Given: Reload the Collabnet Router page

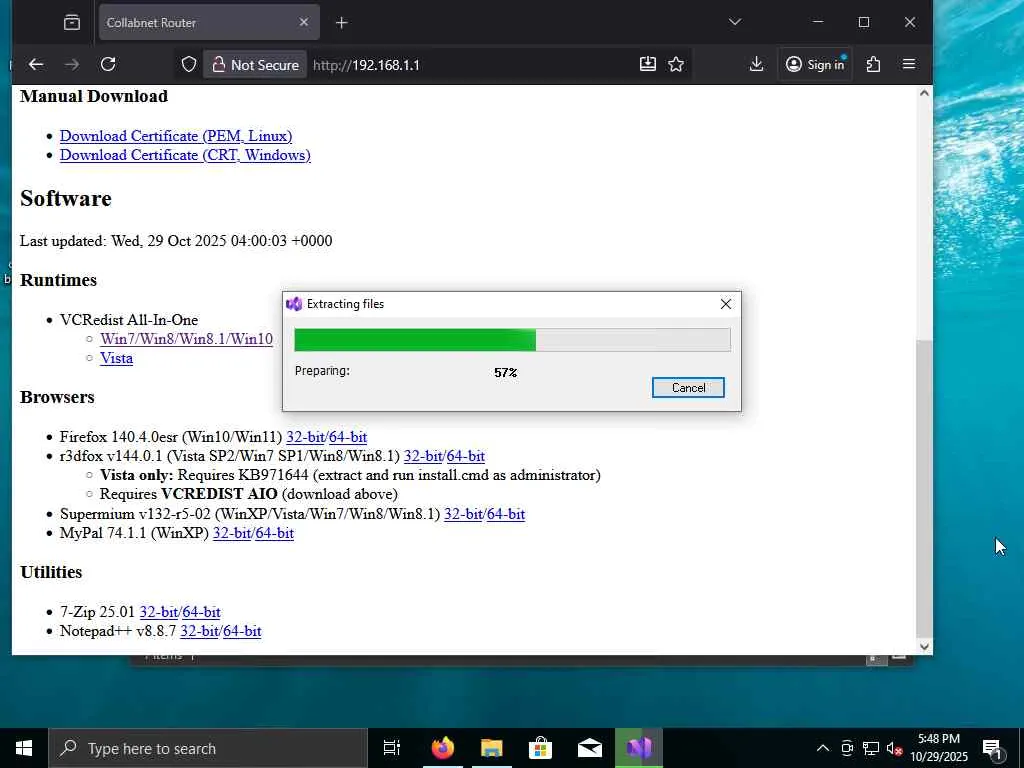Looking at the screenshot, I should [108, 64].
